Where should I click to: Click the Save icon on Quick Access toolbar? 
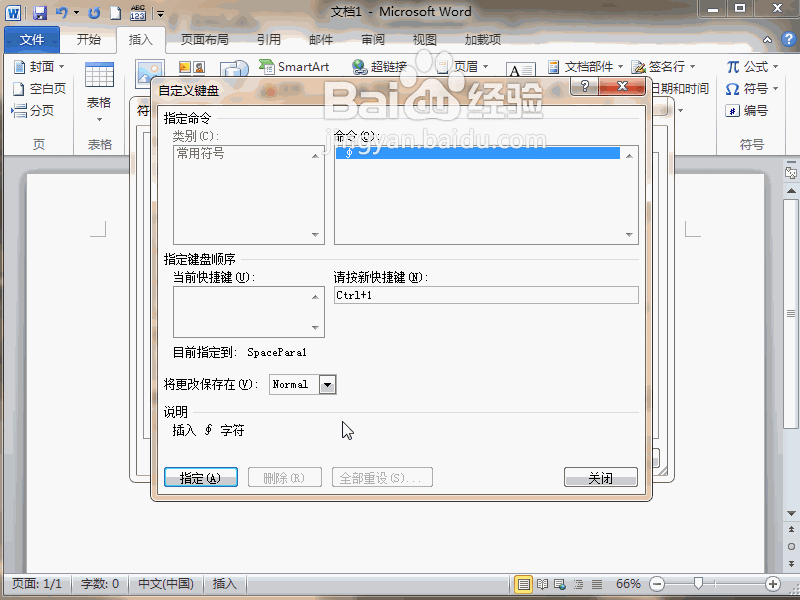click(x=38, y=11)
